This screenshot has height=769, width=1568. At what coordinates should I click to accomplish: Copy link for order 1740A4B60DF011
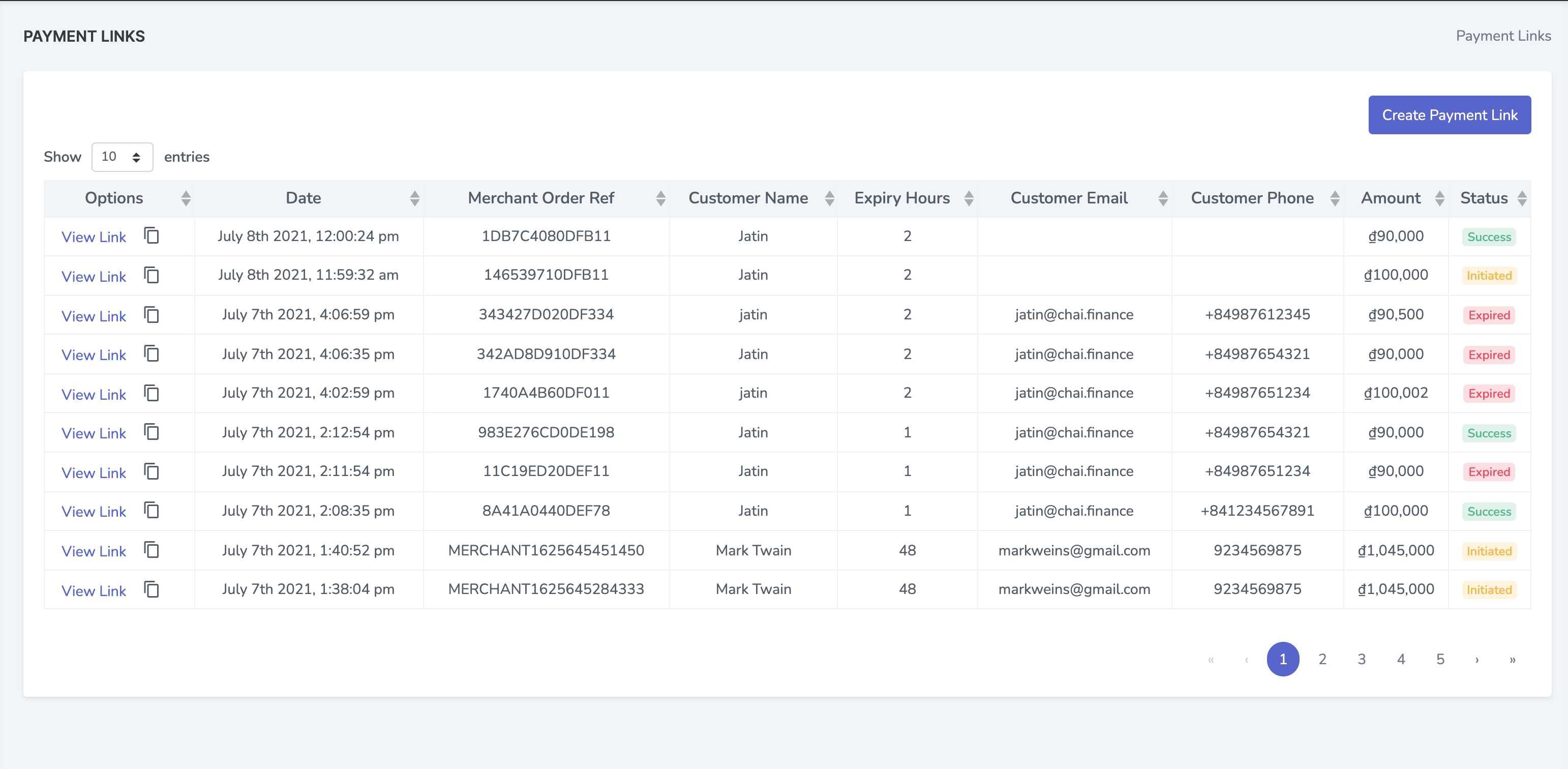(152, 393)
